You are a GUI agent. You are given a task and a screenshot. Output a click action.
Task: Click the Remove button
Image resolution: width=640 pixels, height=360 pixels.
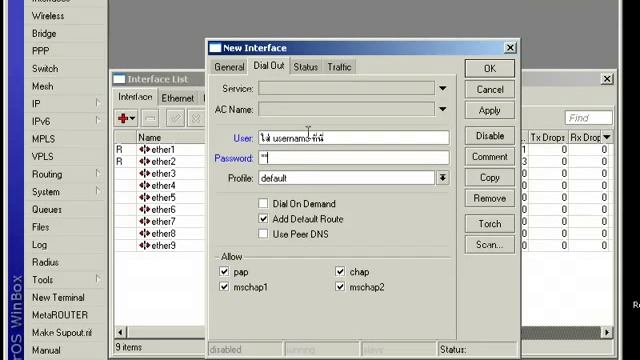490,198
